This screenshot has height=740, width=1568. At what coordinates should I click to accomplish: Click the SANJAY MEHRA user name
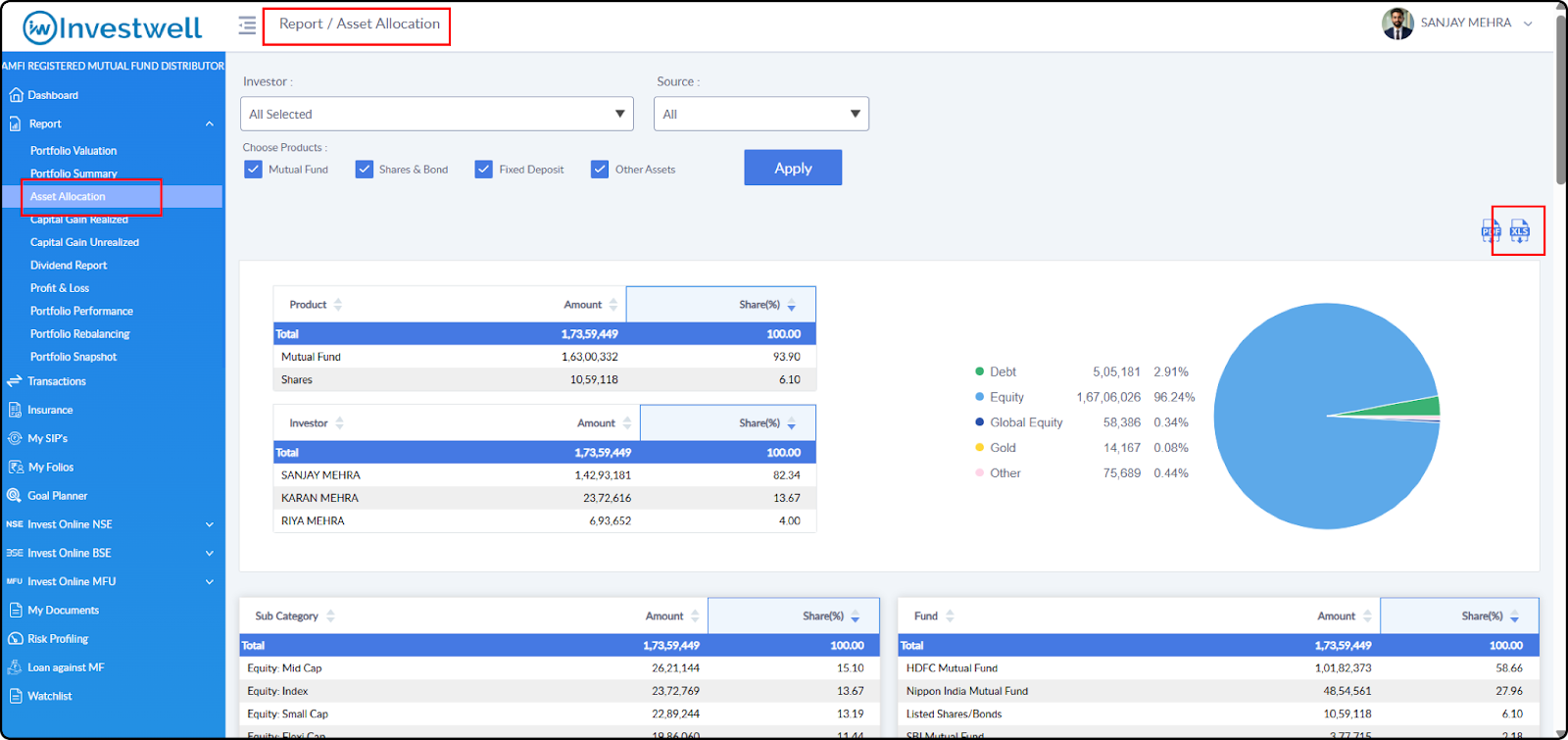point(1466,23)
